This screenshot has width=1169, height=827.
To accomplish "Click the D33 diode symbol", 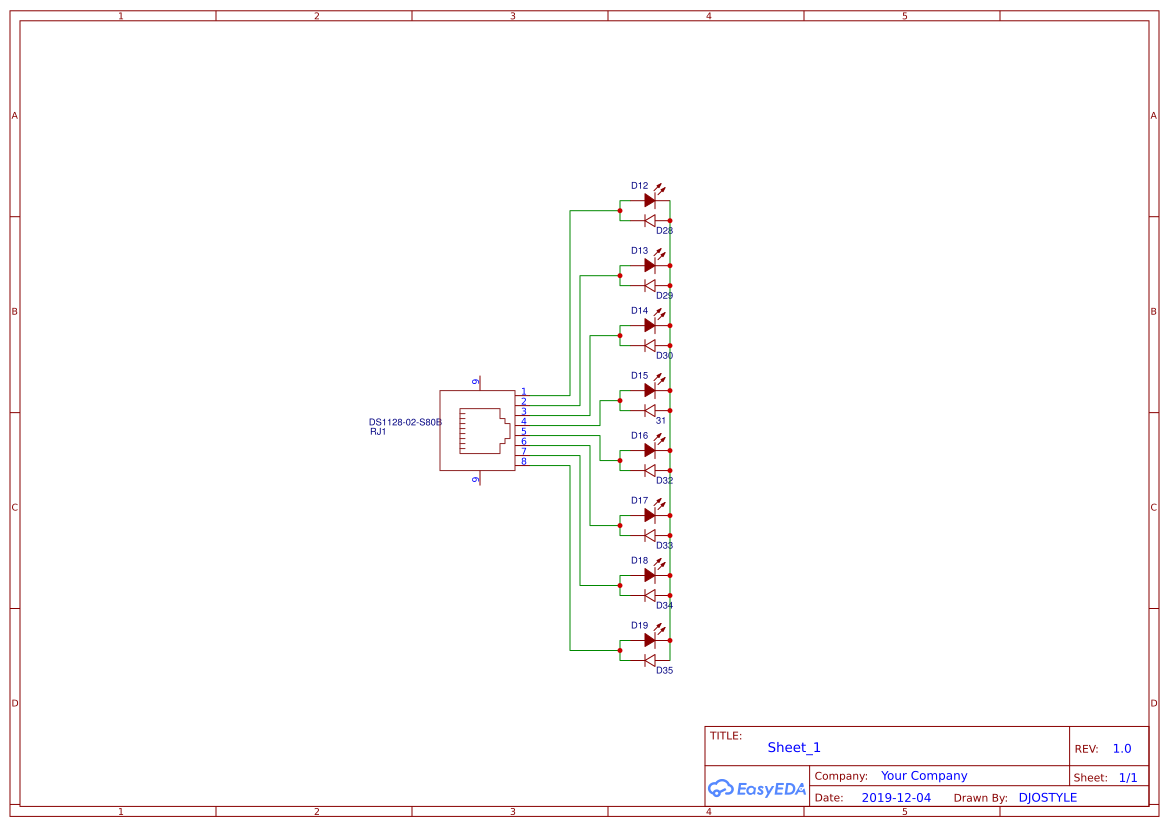I will click(649, 535).
